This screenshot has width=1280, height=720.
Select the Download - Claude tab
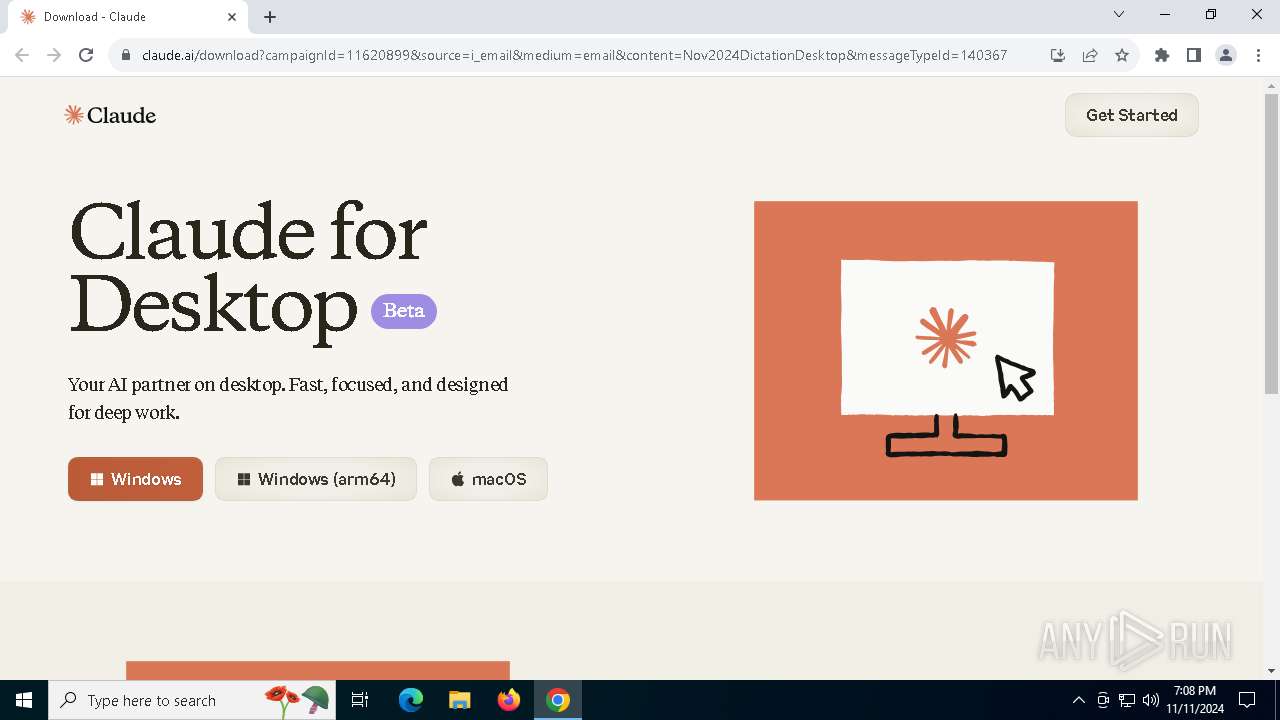point(127,17)
